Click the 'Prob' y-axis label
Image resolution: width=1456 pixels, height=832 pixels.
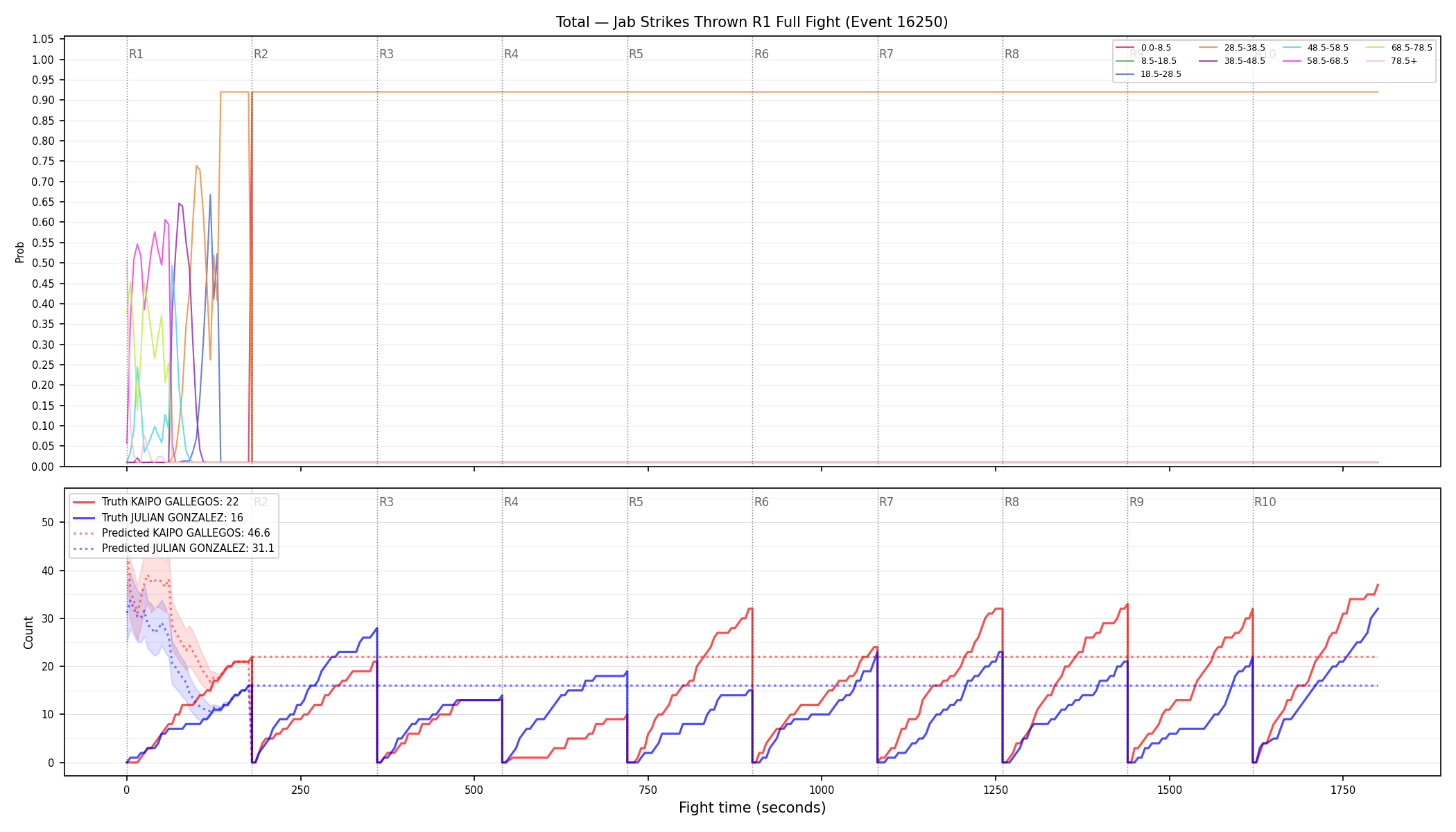pos(20,252)
